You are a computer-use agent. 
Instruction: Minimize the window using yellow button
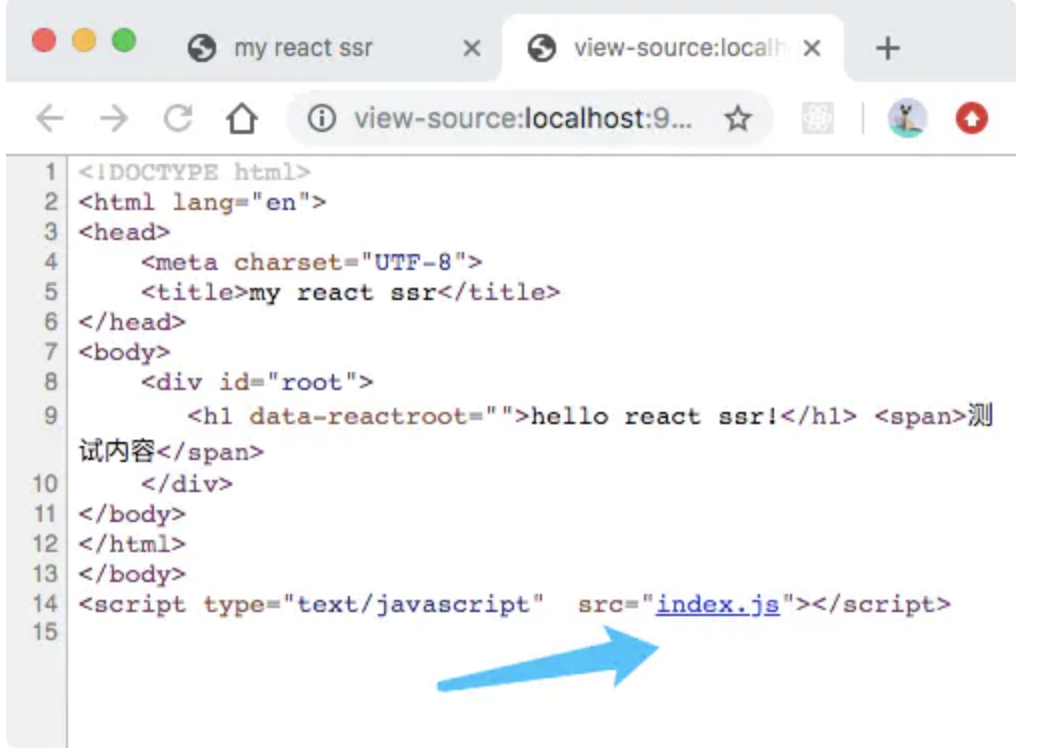point(84,41)
